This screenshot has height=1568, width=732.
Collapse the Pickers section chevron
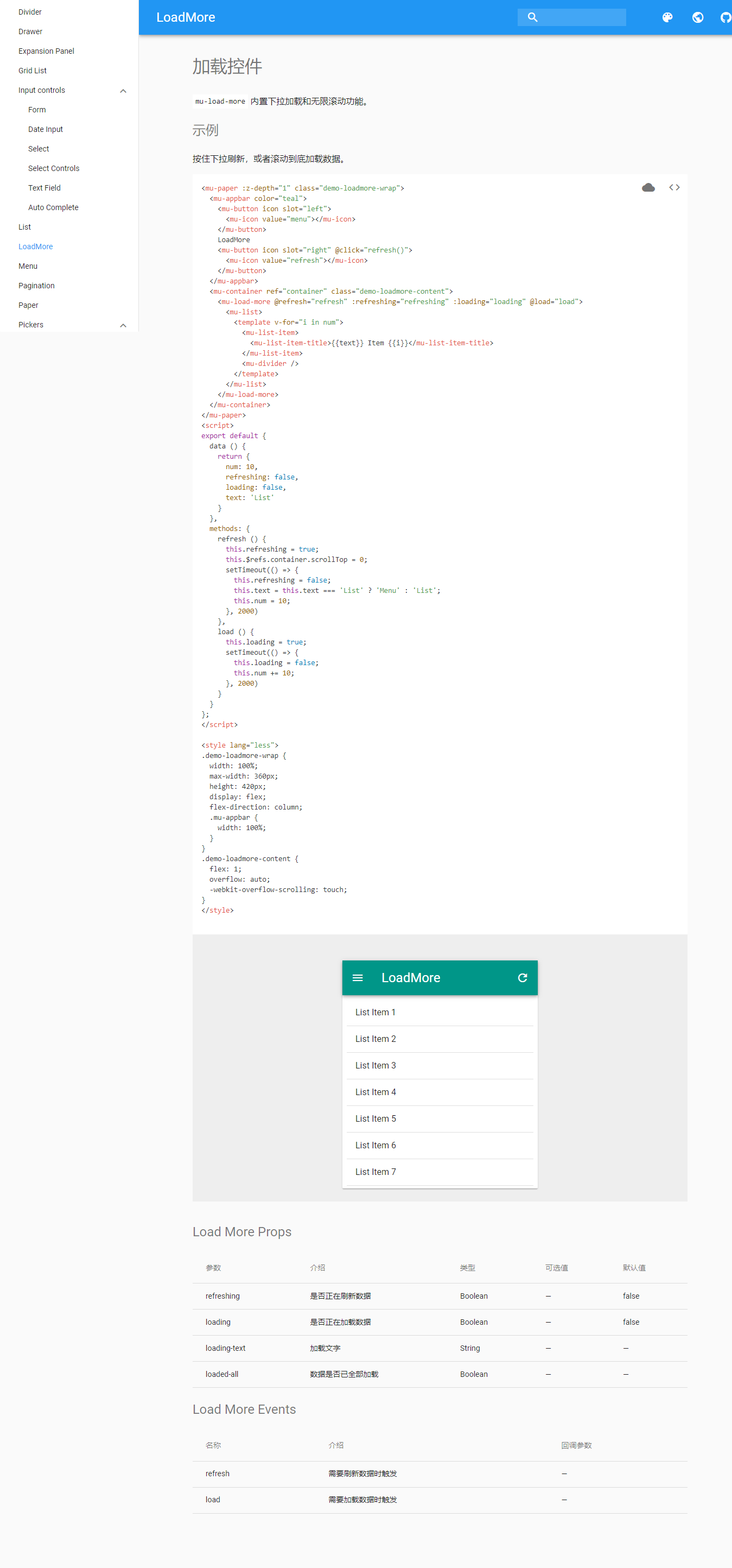tap(123, 325)
